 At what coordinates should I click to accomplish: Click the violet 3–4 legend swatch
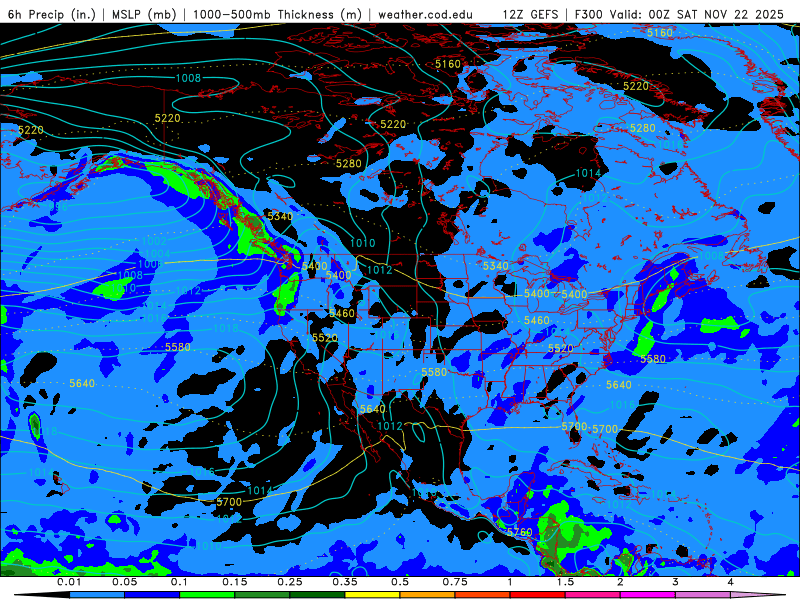pos(703,595)
